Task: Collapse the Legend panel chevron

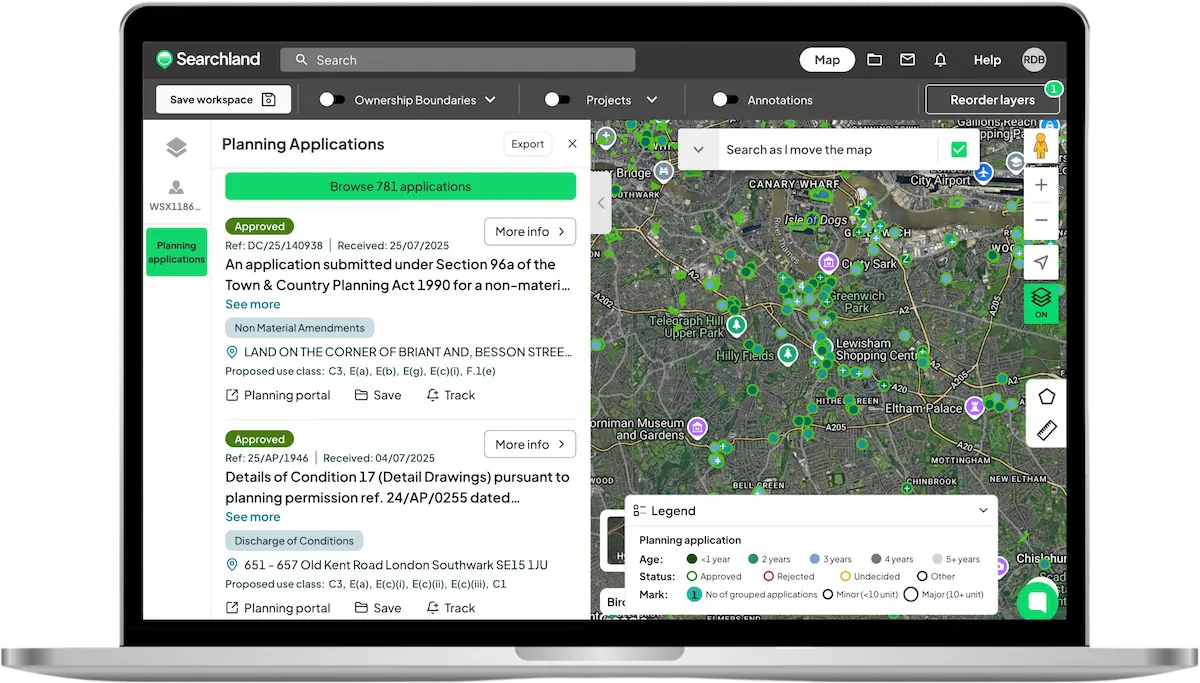Action: [982, 510]
